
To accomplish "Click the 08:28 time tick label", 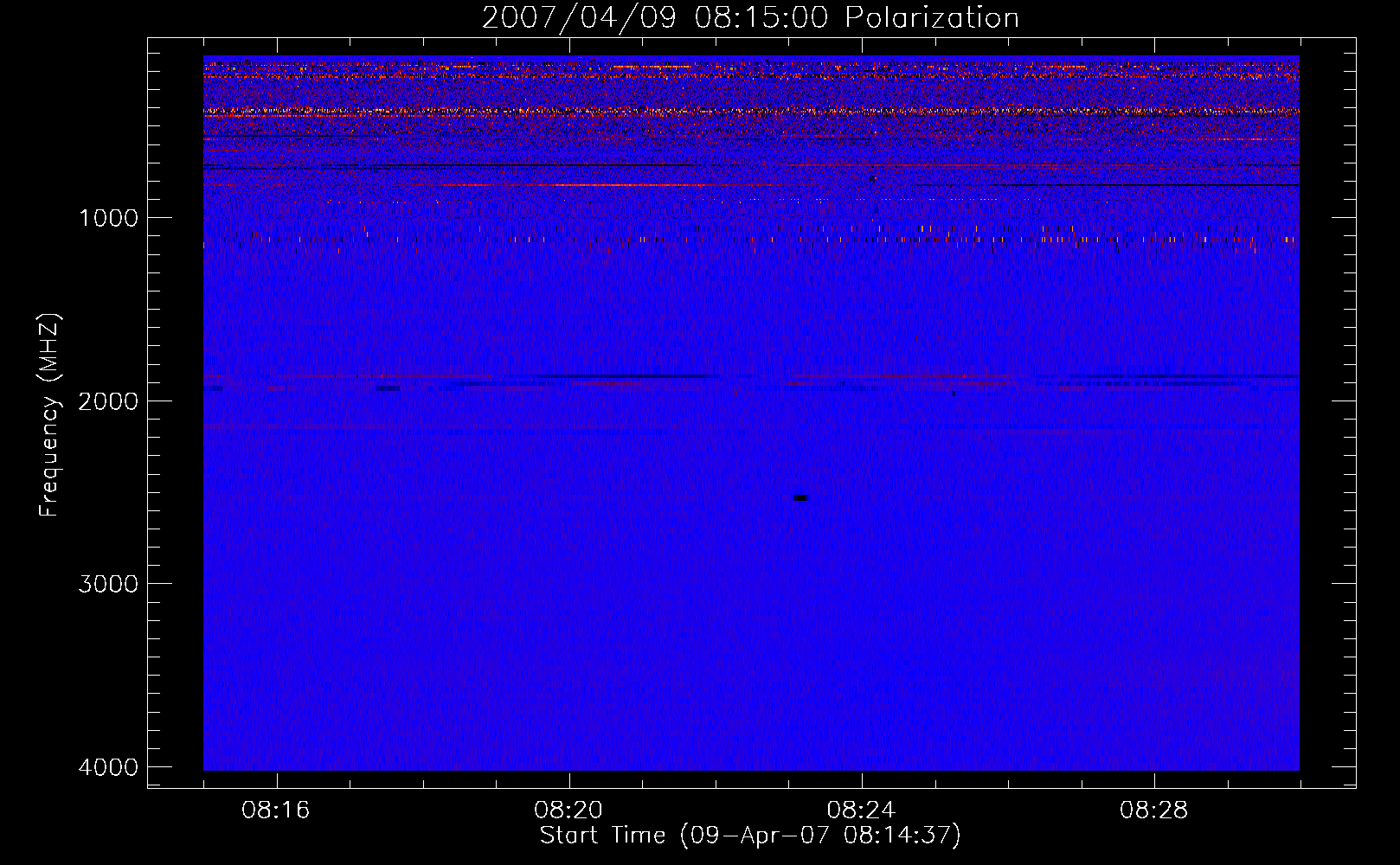I will click(x=1154, y=811).
